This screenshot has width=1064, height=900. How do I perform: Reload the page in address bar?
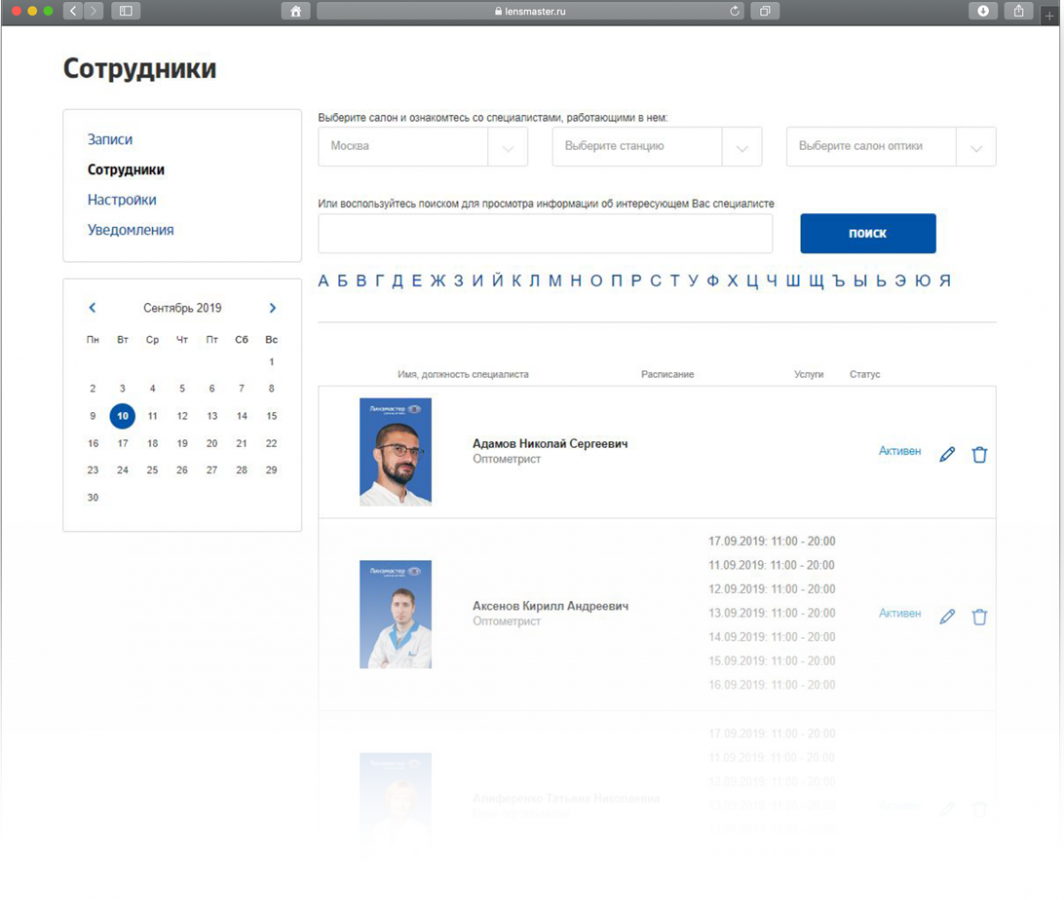(734, 11)
